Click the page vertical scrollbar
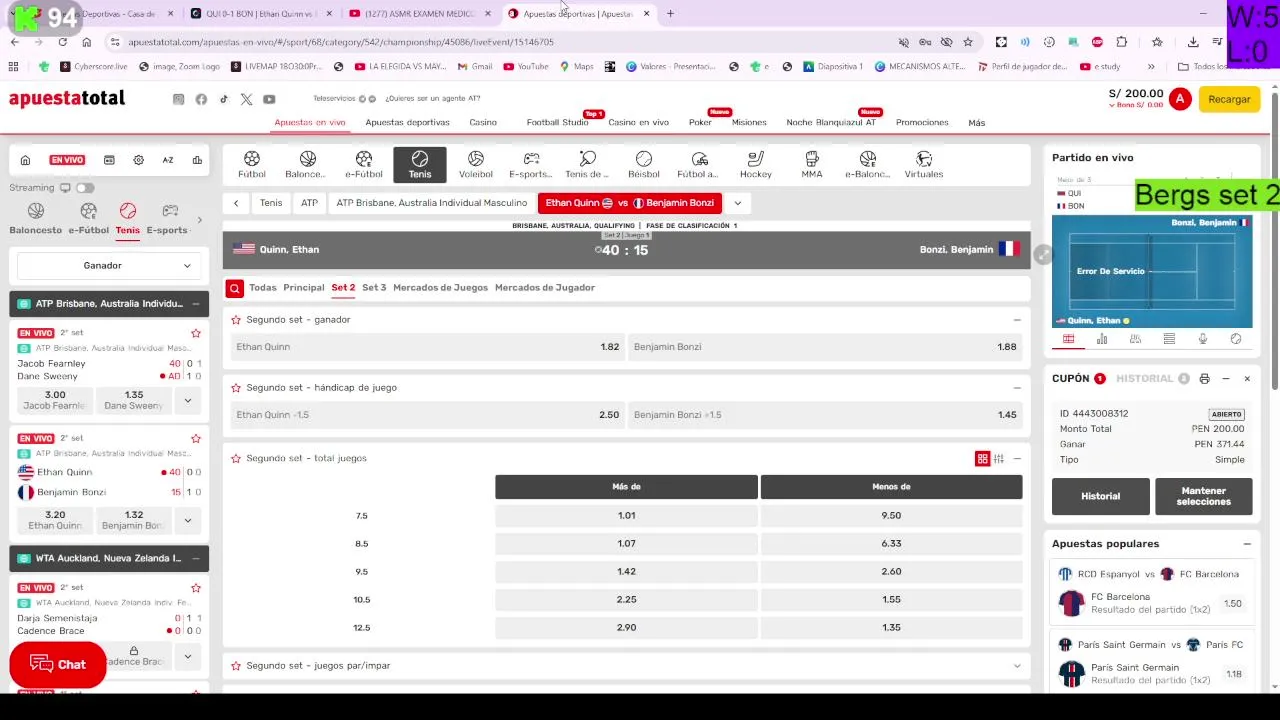This screenshot has width=1280, height=720. (1274, 240)
